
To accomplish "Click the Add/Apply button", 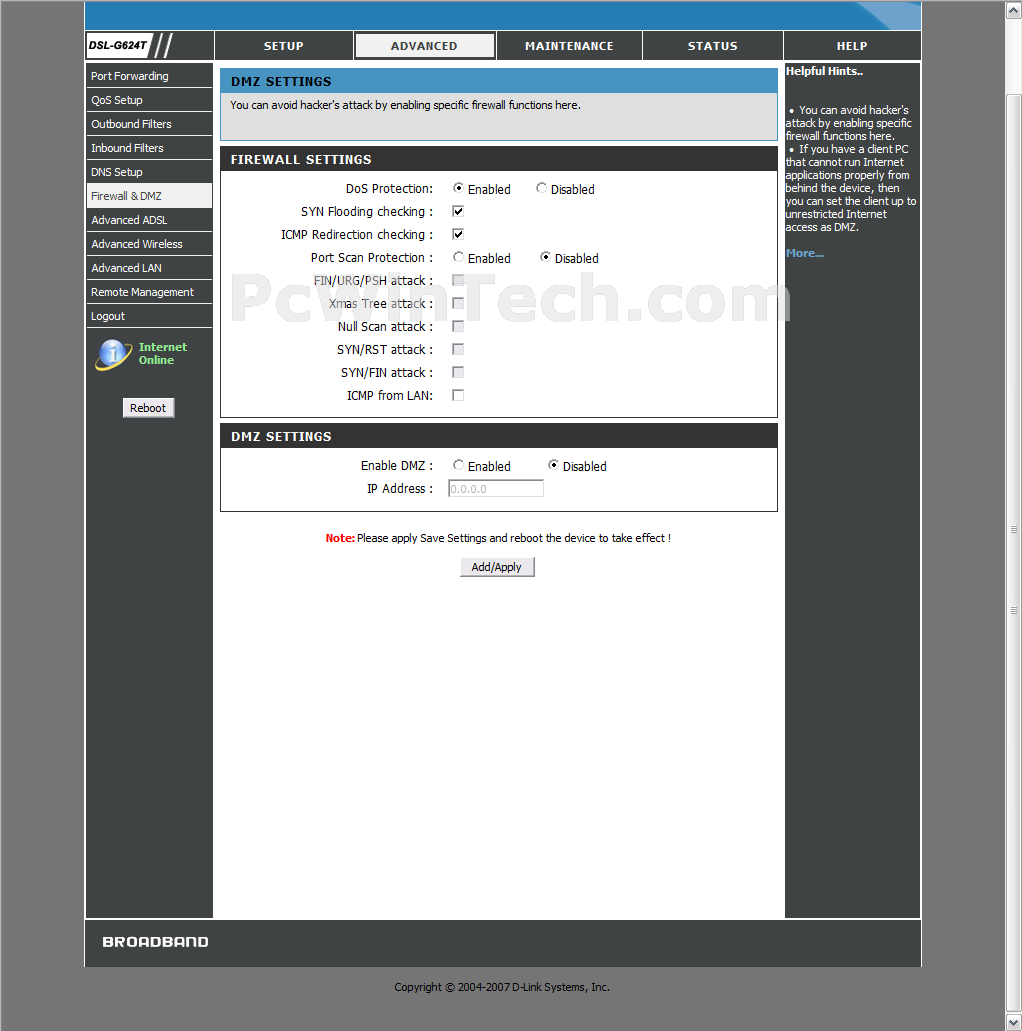I will coord(497,567).
